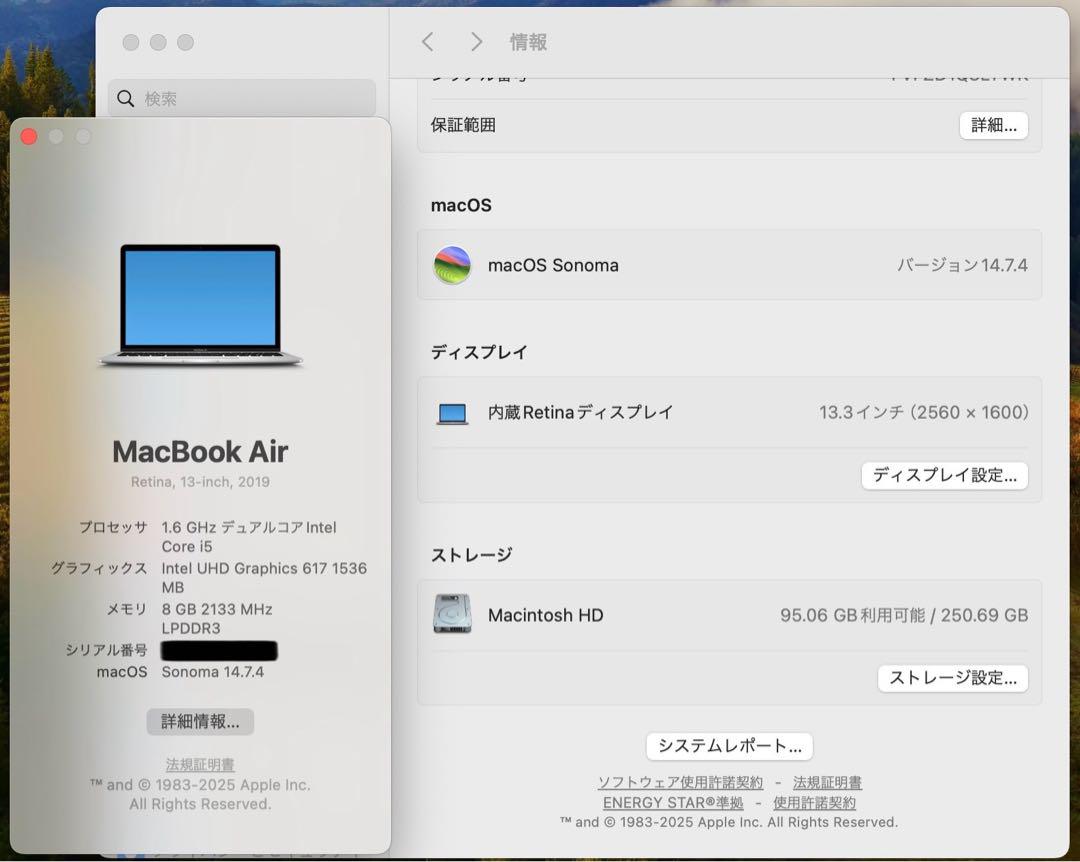Click '保証範囲' row label

pyautogui.click(x=463, y=125)
